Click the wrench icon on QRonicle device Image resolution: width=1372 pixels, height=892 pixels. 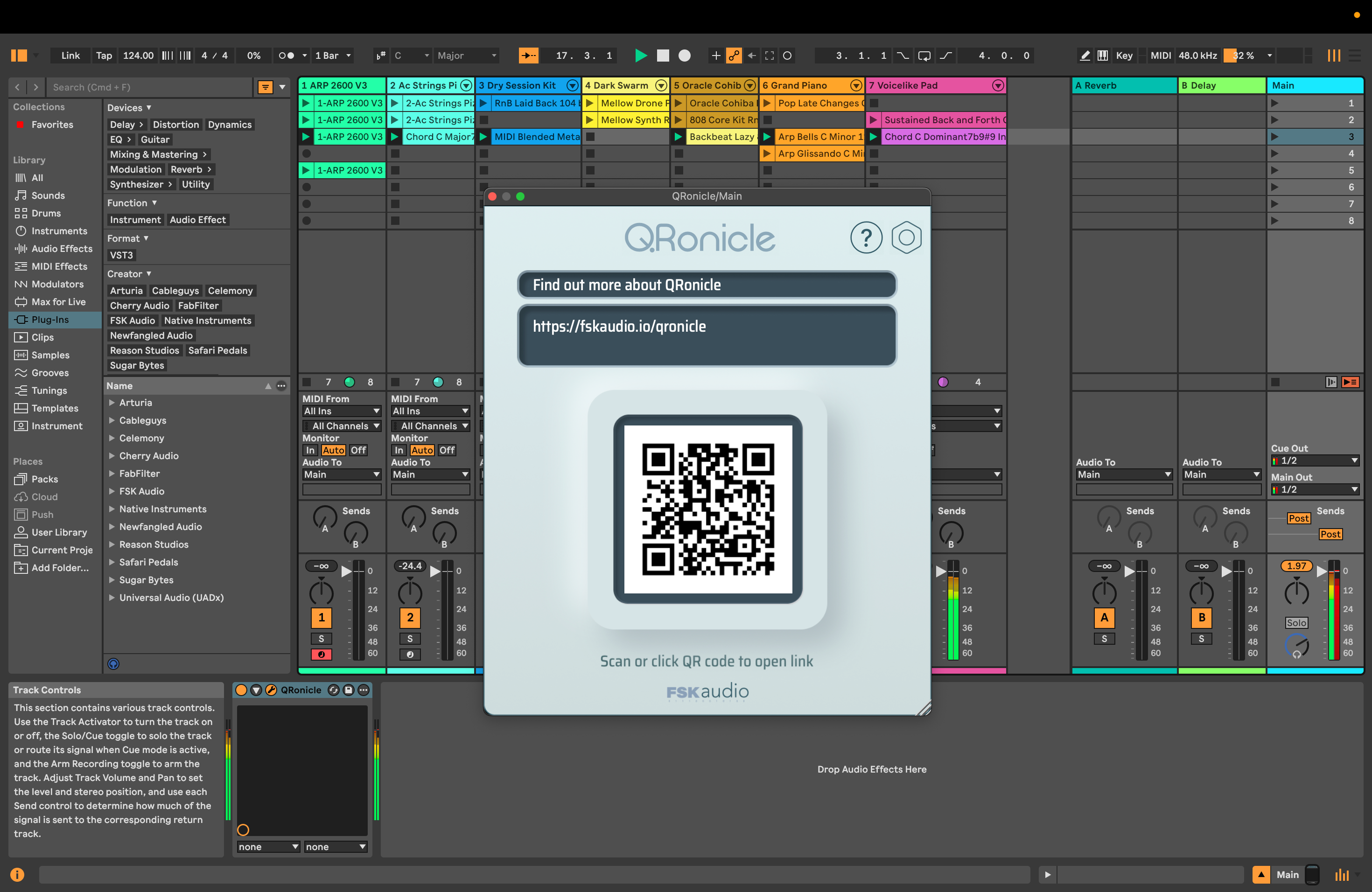[271, 690]
